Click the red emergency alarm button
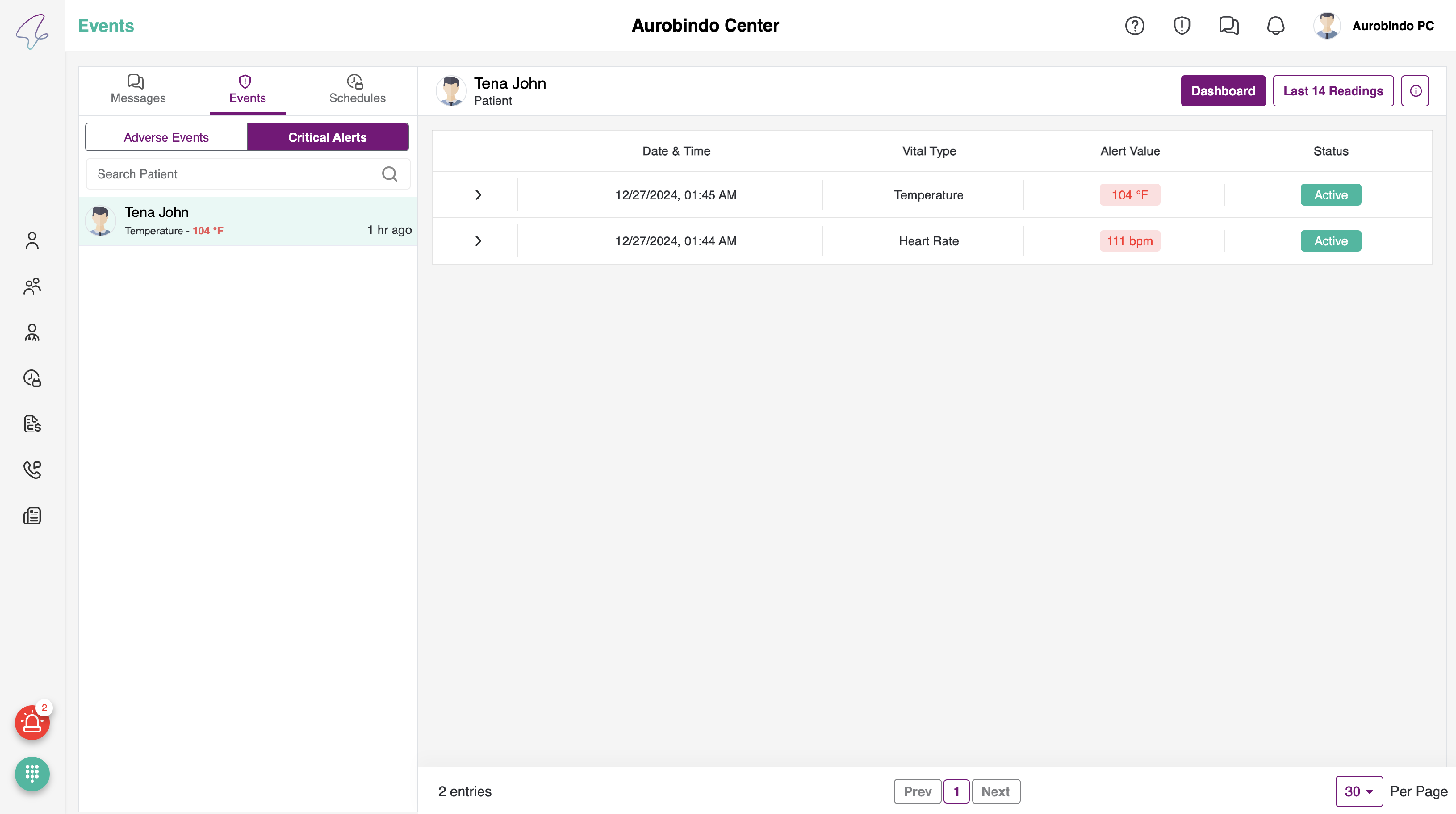This screenshot has height=814, width=1456. tap(32, 722)
